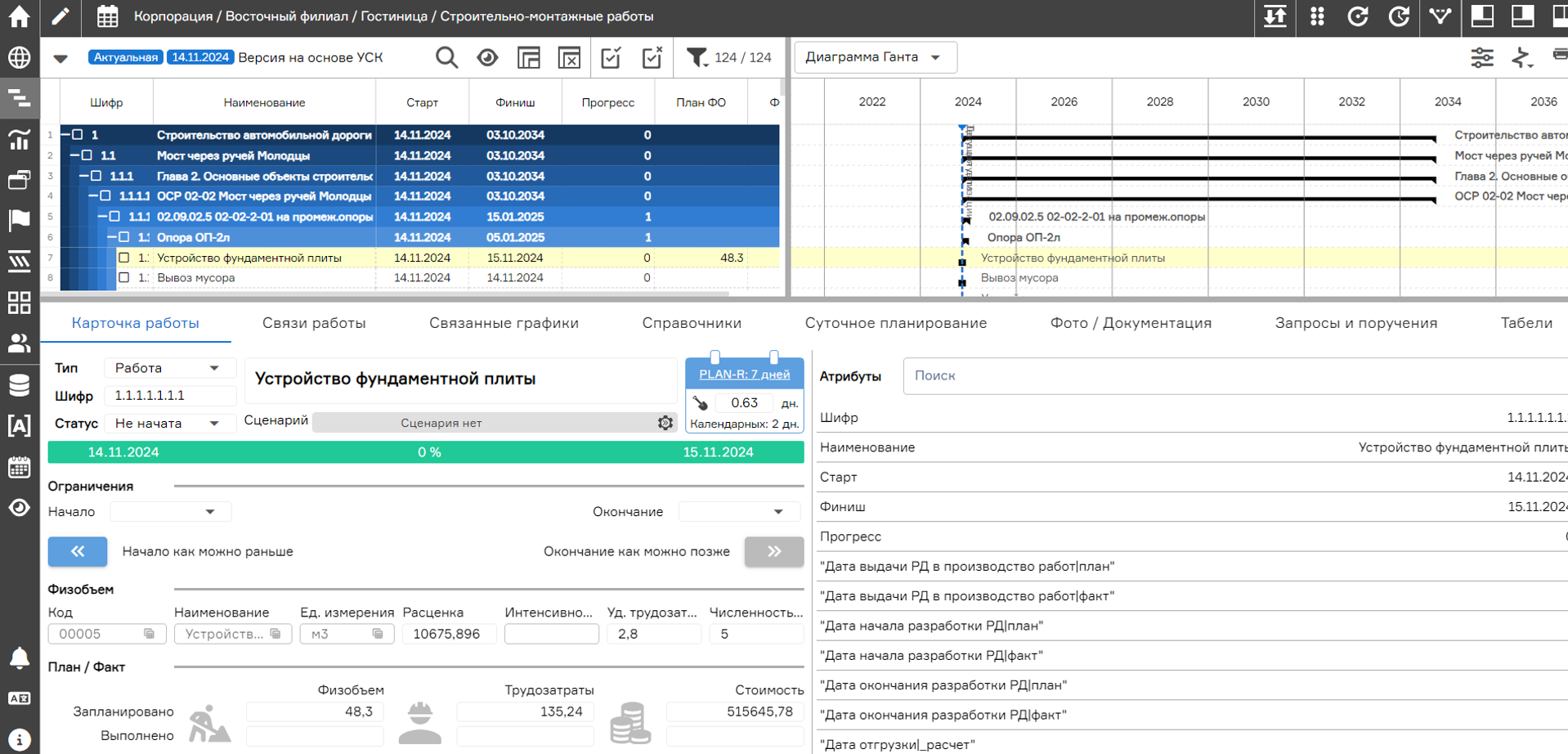Click the blue start-as-early-as-possible arrow button
Screen dimensions: 1568x754
(78, 551)
